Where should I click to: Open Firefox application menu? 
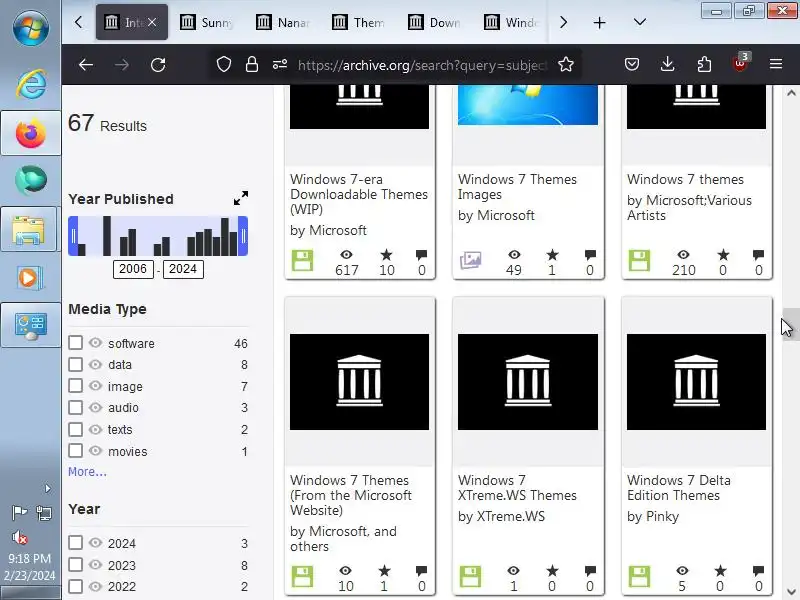point(776,64)
